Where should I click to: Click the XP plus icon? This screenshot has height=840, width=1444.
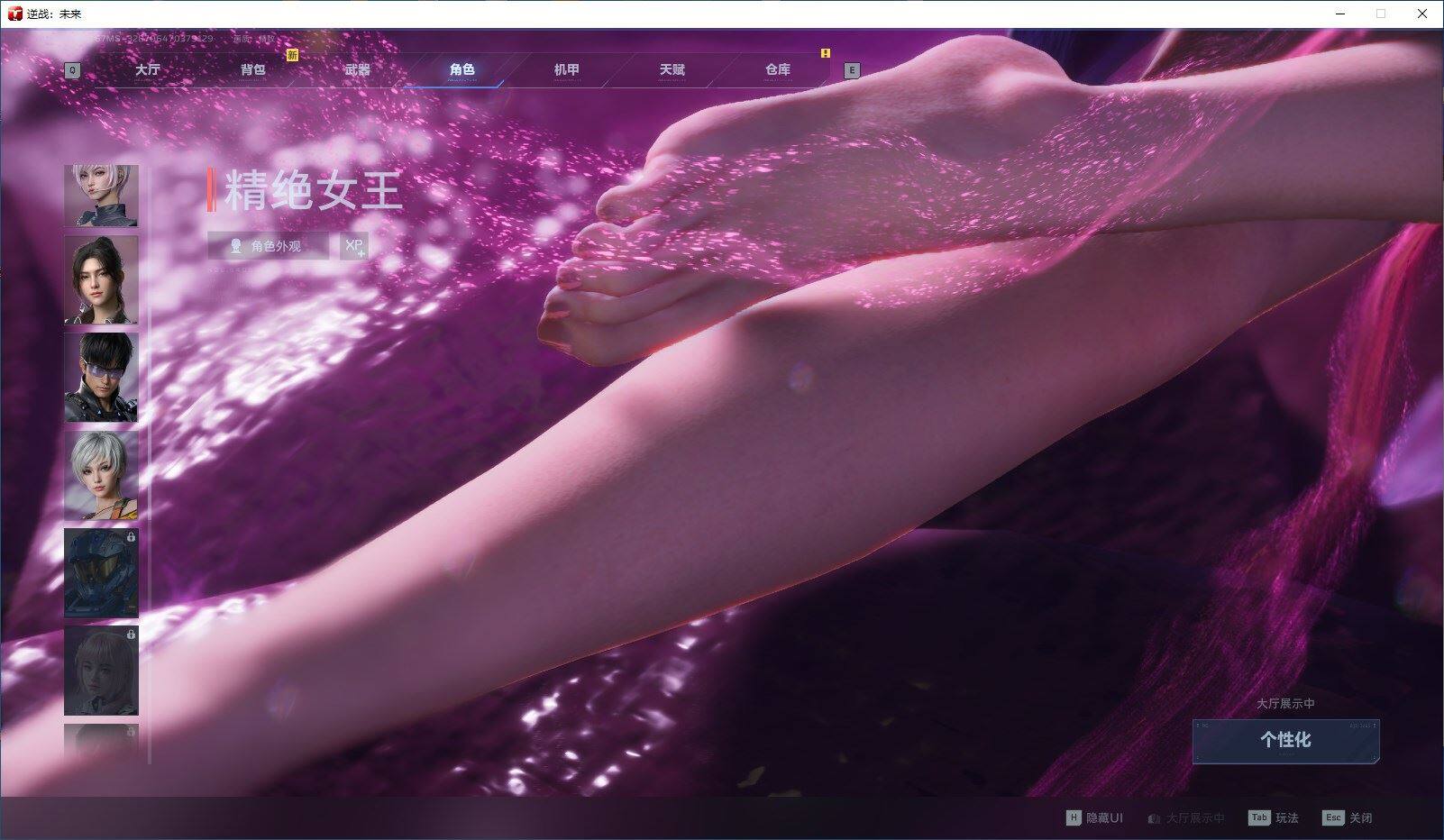click(x=354, y=245)
